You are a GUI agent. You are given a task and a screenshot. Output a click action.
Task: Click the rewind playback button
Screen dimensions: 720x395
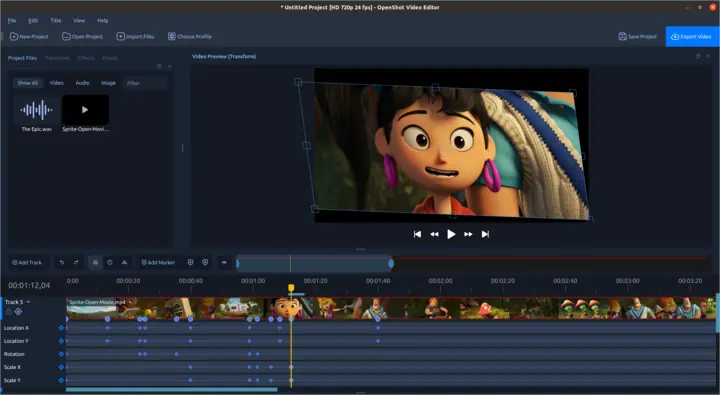(x=434, y=234)
